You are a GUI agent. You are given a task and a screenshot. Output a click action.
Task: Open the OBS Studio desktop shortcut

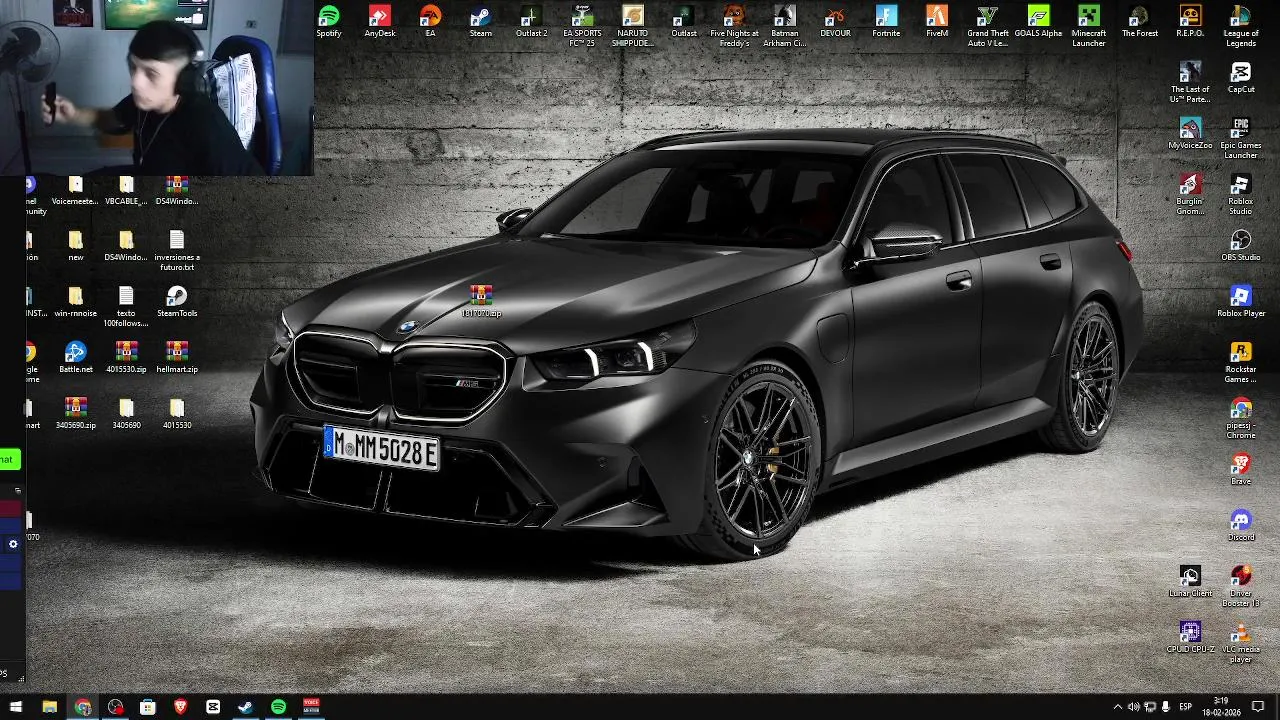[1241, 246]
